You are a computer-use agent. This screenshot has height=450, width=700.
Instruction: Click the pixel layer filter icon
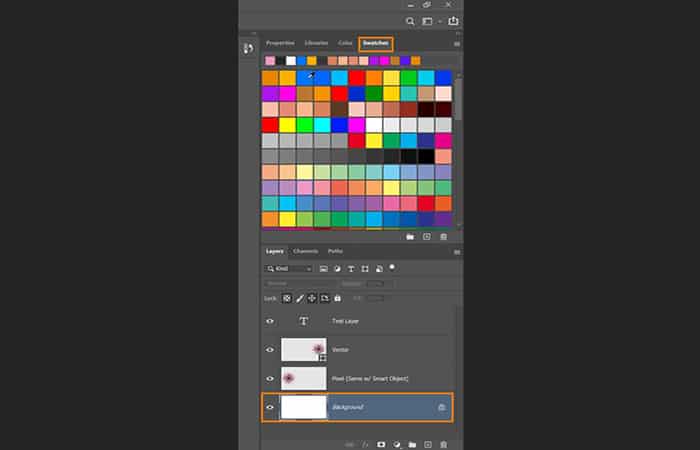[x=324, y=269]
